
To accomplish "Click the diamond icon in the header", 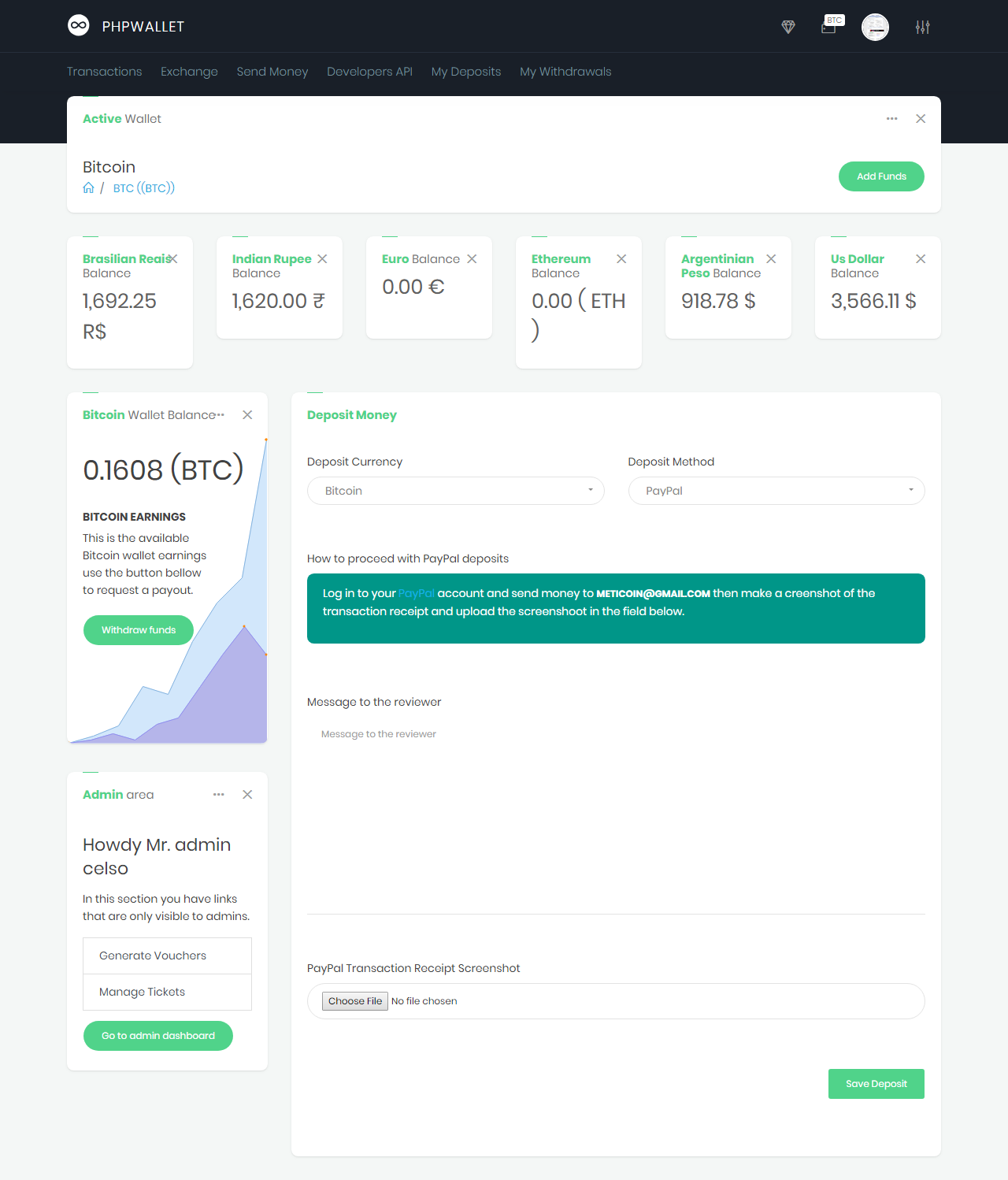I will 787,28.
